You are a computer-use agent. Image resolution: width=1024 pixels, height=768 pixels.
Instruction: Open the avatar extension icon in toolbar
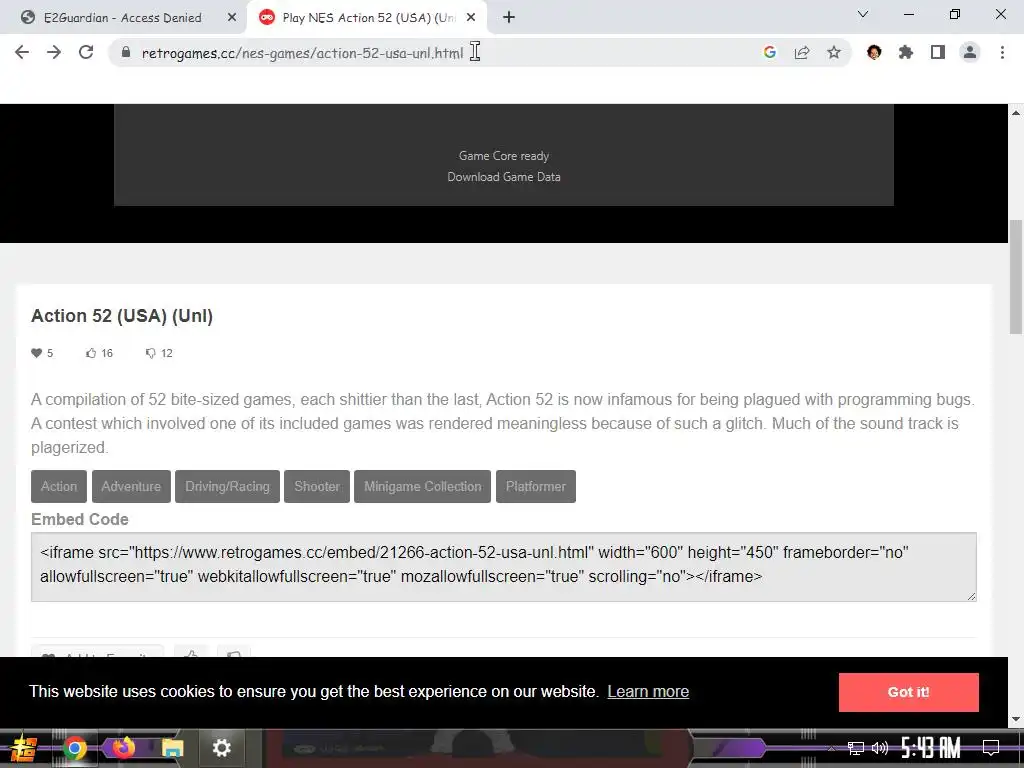click(x=874, y=52)
